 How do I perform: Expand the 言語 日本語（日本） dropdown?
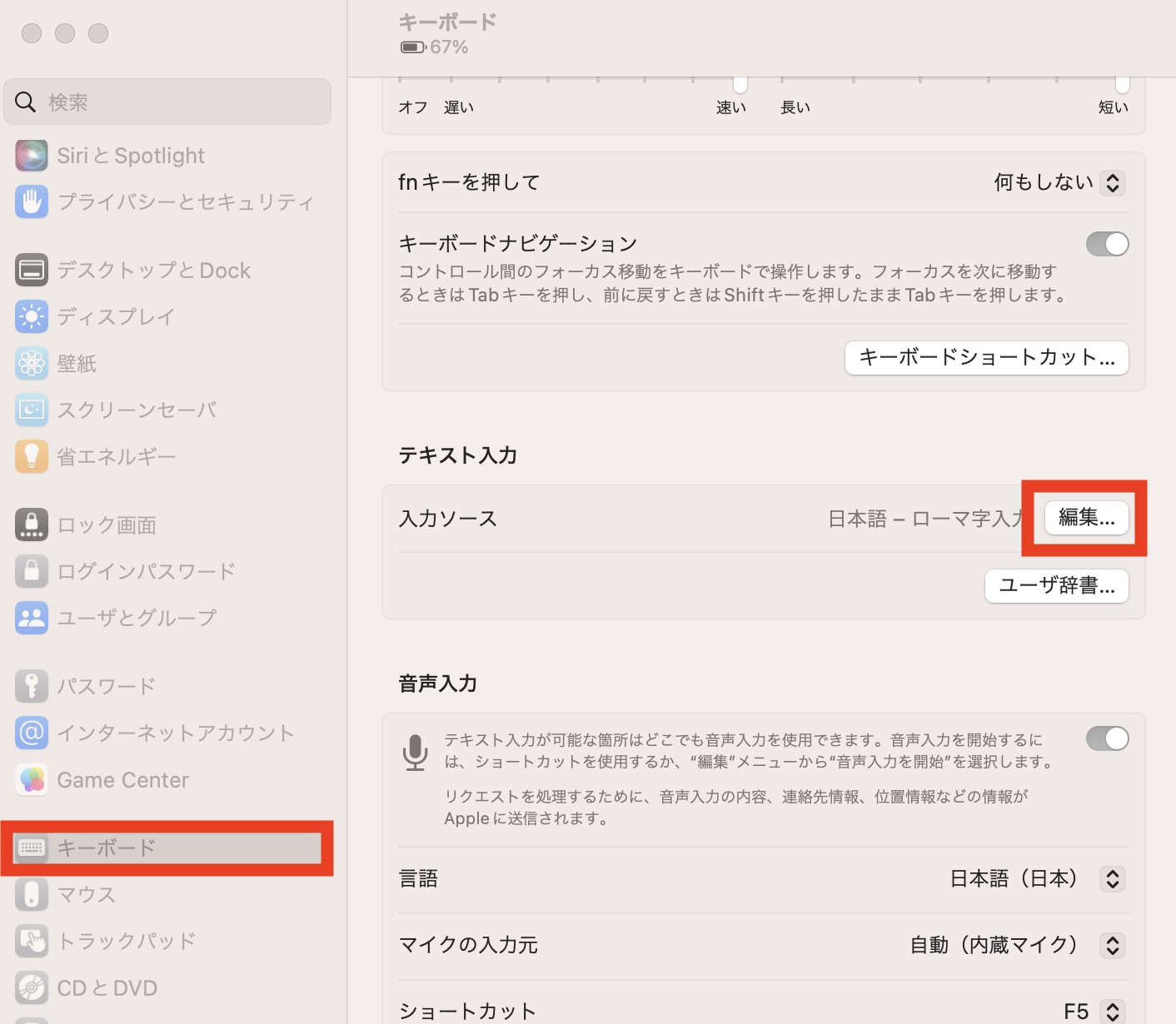tap(1112, 878)
